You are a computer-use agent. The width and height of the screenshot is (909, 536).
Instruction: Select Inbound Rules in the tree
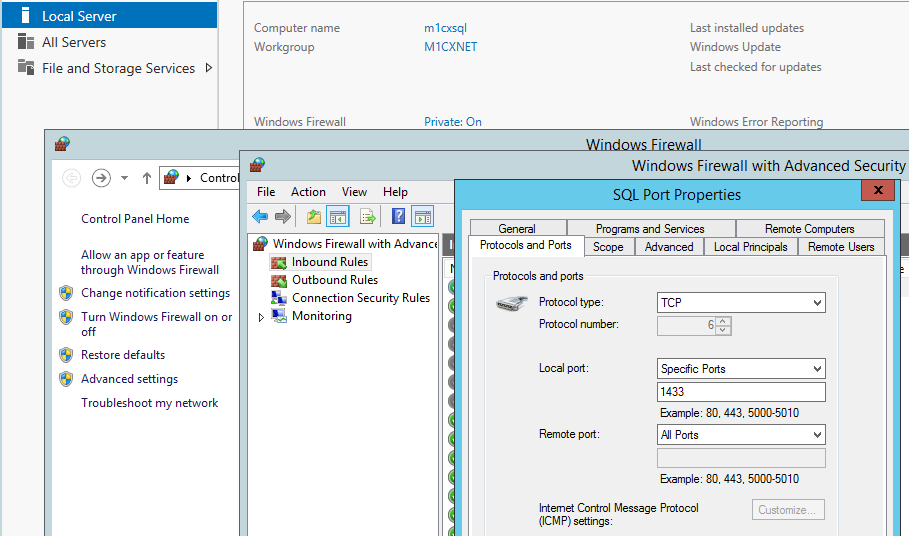tap(329, 262)
